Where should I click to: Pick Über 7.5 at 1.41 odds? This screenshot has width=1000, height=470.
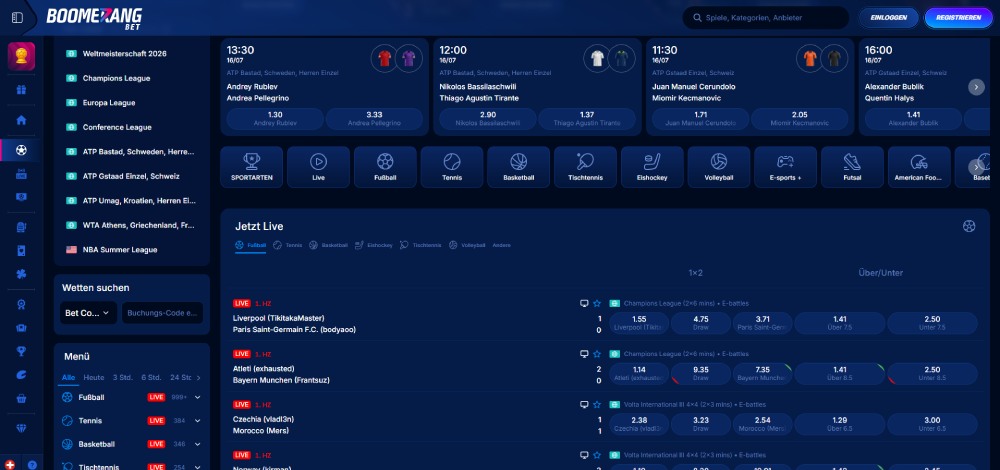click(840, 323)
